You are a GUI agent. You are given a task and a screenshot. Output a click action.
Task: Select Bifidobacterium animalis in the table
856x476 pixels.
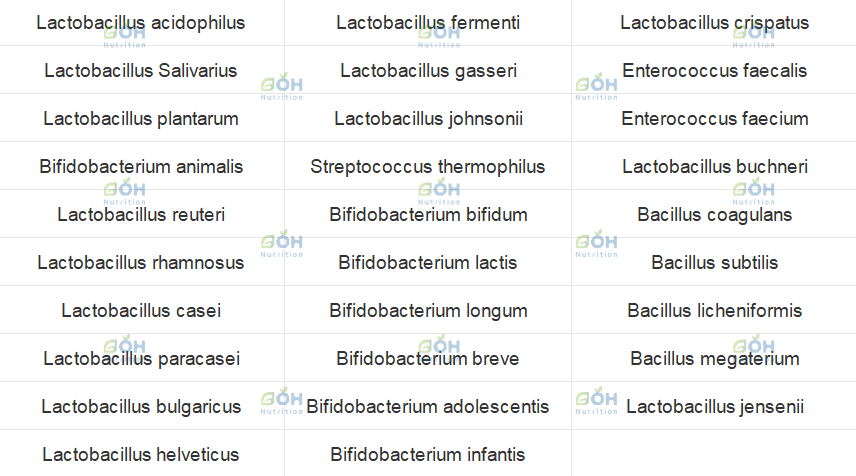pyautogui.click(x=141, y=167)
